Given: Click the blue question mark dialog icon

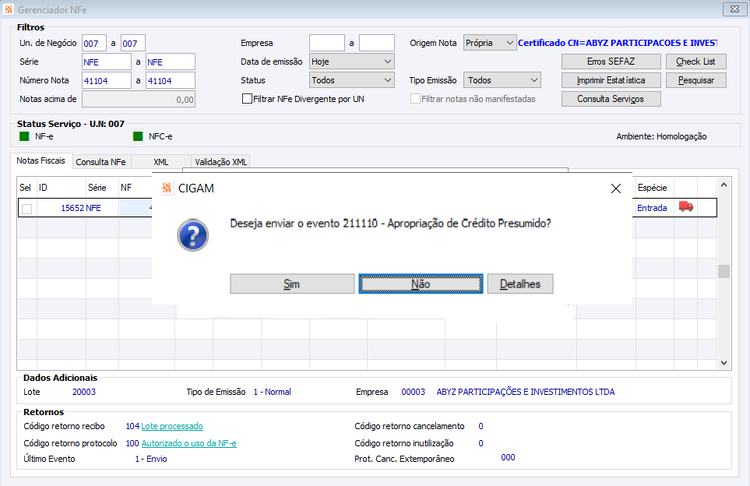Looking at the screenshot, I should tap(193, 235).
